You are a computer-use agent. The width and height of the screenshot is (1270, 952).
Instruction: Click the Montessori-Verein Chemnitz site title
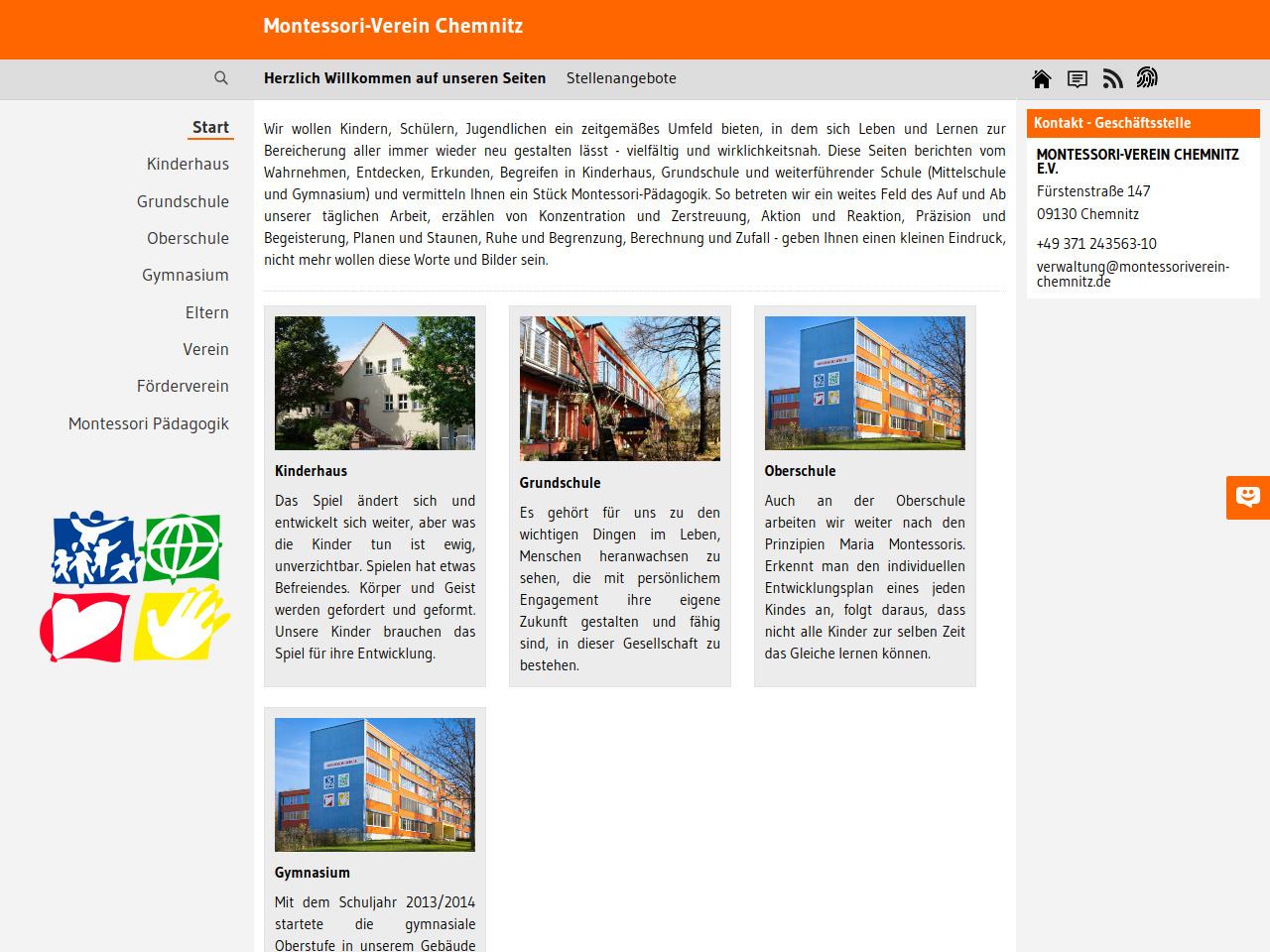[393, 27]
